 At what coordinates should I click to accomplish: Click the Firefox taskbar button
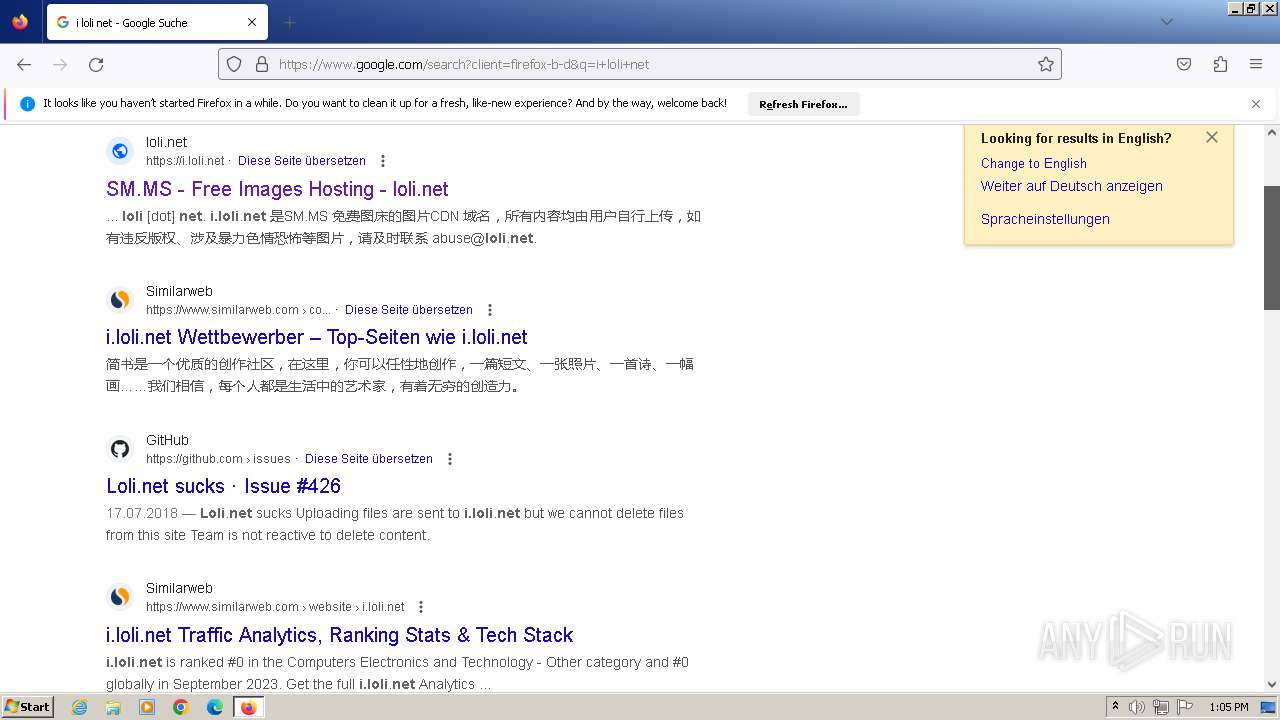[248, 707]
